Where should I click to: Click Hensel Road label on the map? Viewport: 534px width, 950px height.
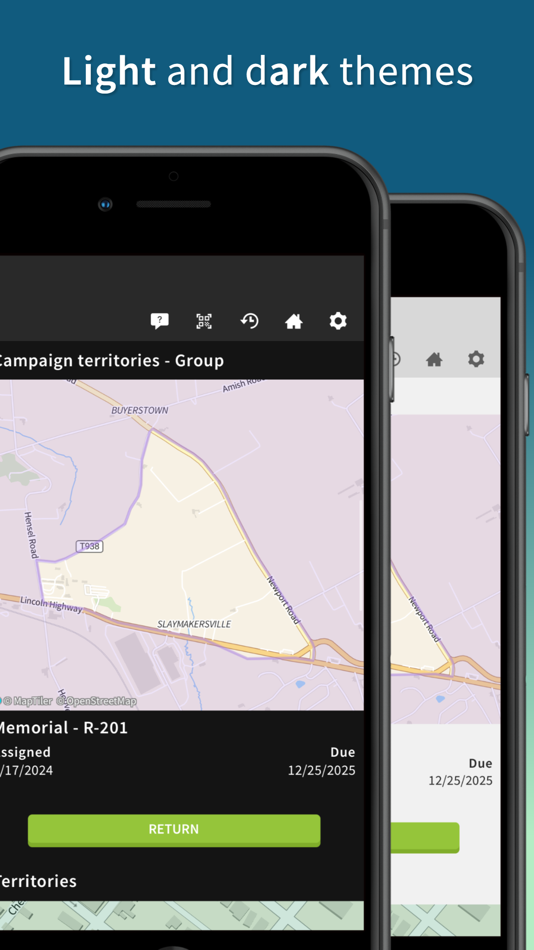[30, 534]
